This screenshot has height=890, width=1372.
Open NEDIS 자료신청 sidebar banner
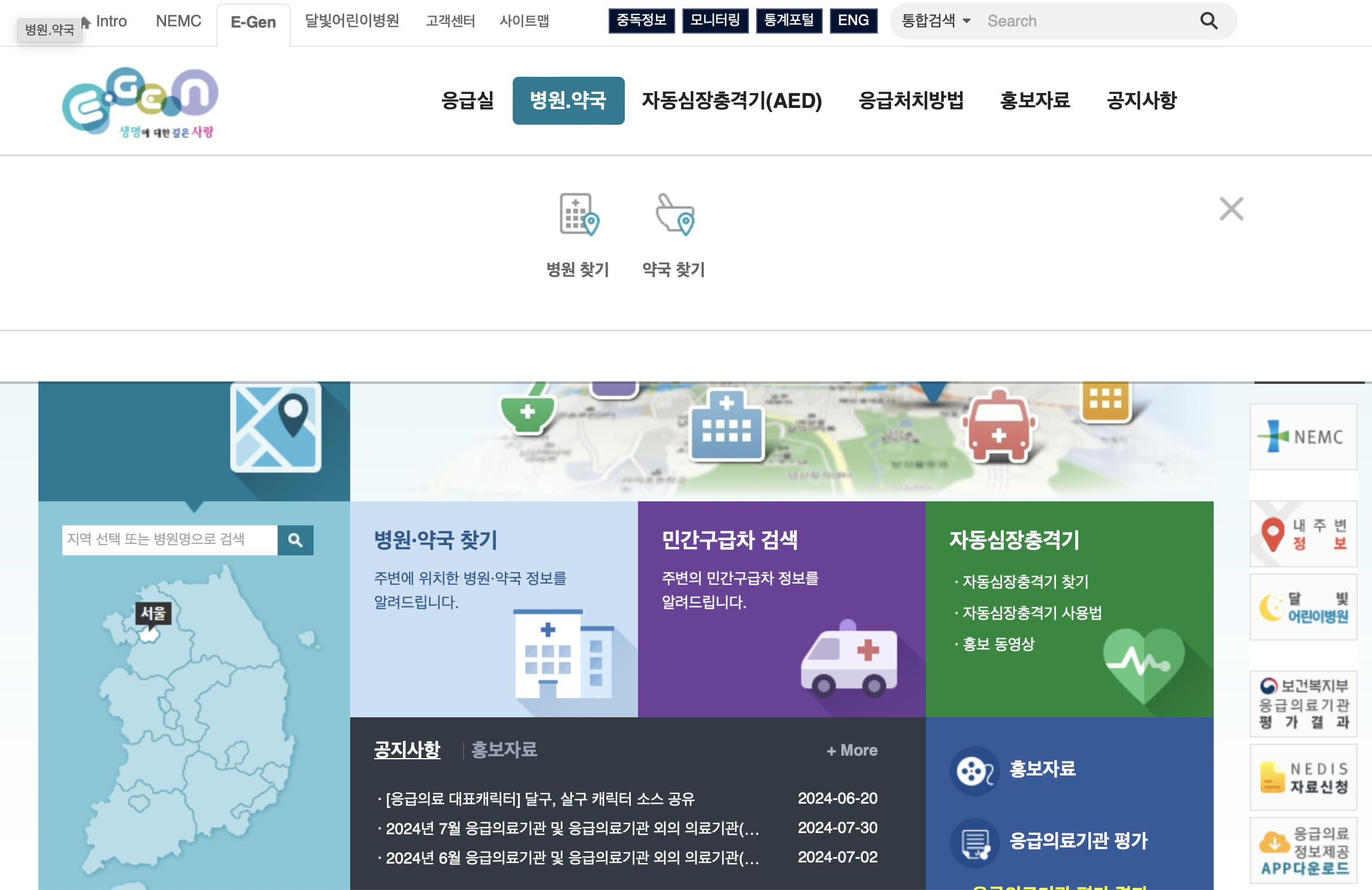(1303, 778)
